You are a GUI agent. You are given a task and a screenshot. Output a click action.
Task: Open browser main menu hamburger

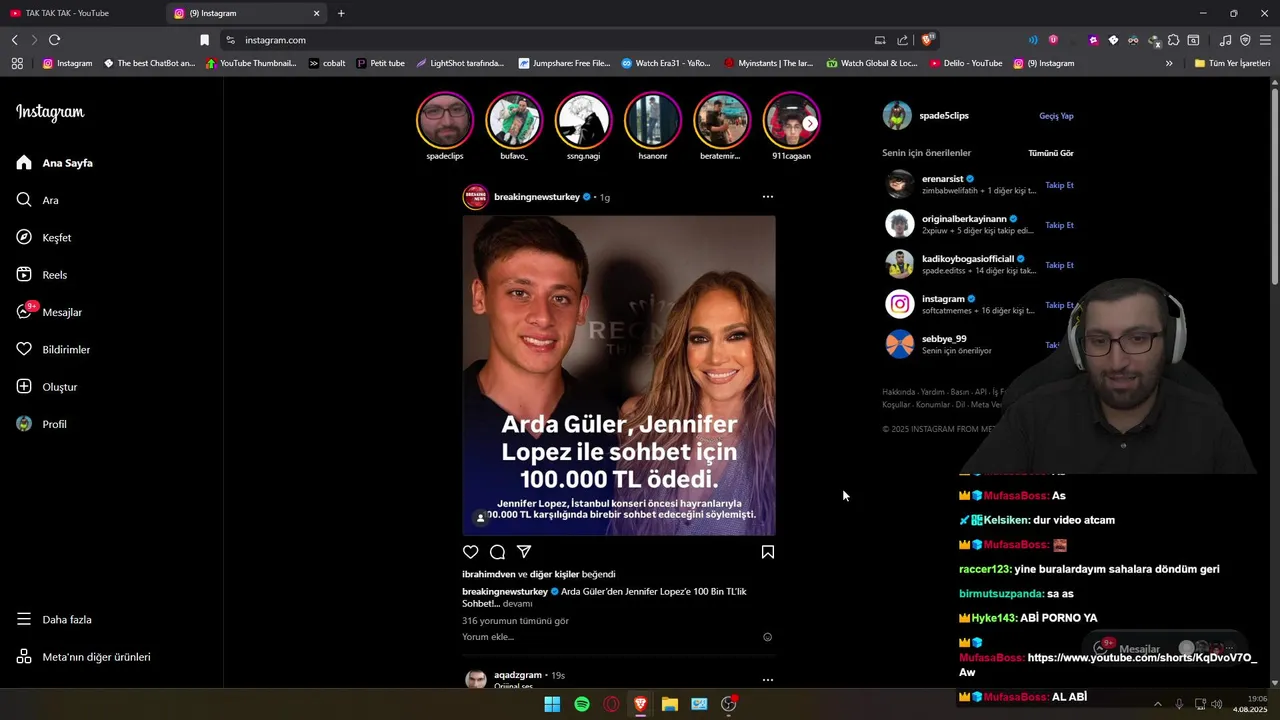pos(1265,40)
